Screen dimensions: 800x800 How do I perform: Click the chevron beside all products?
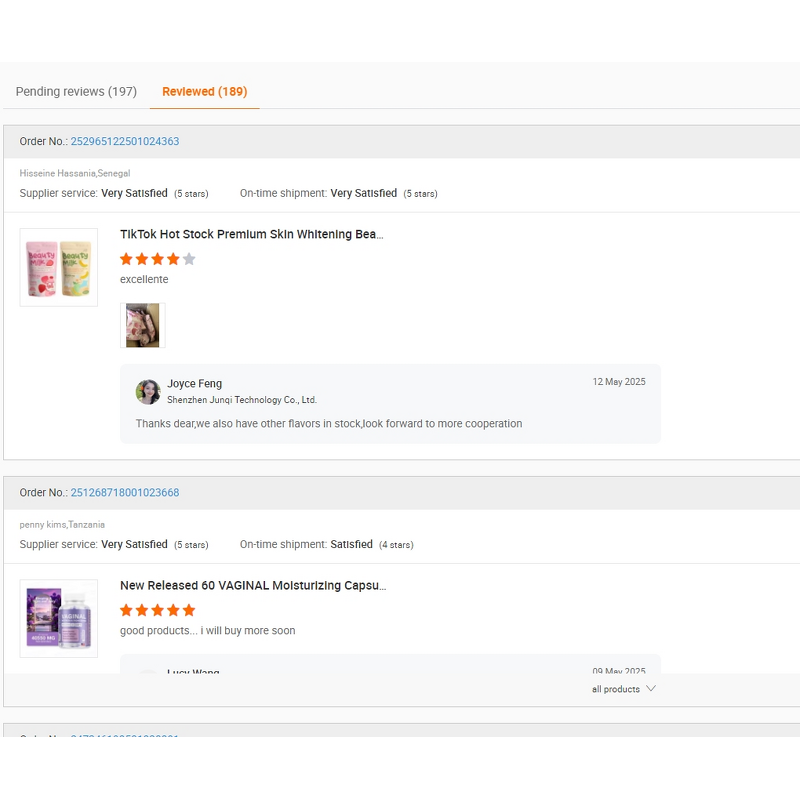tap(650, 688)
